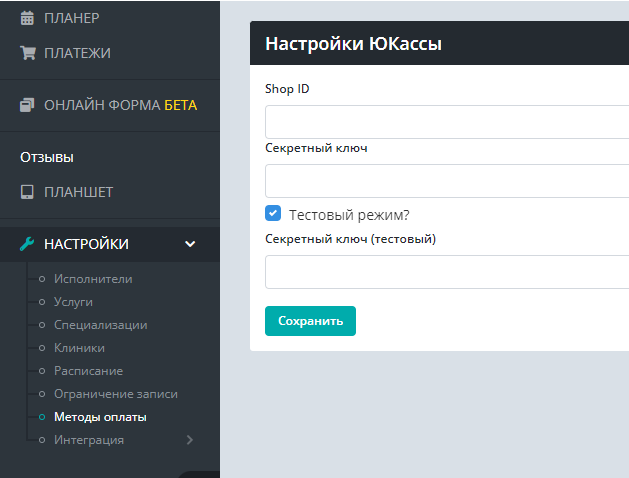Open Клиники settings entry

click(x=79, y=348)
